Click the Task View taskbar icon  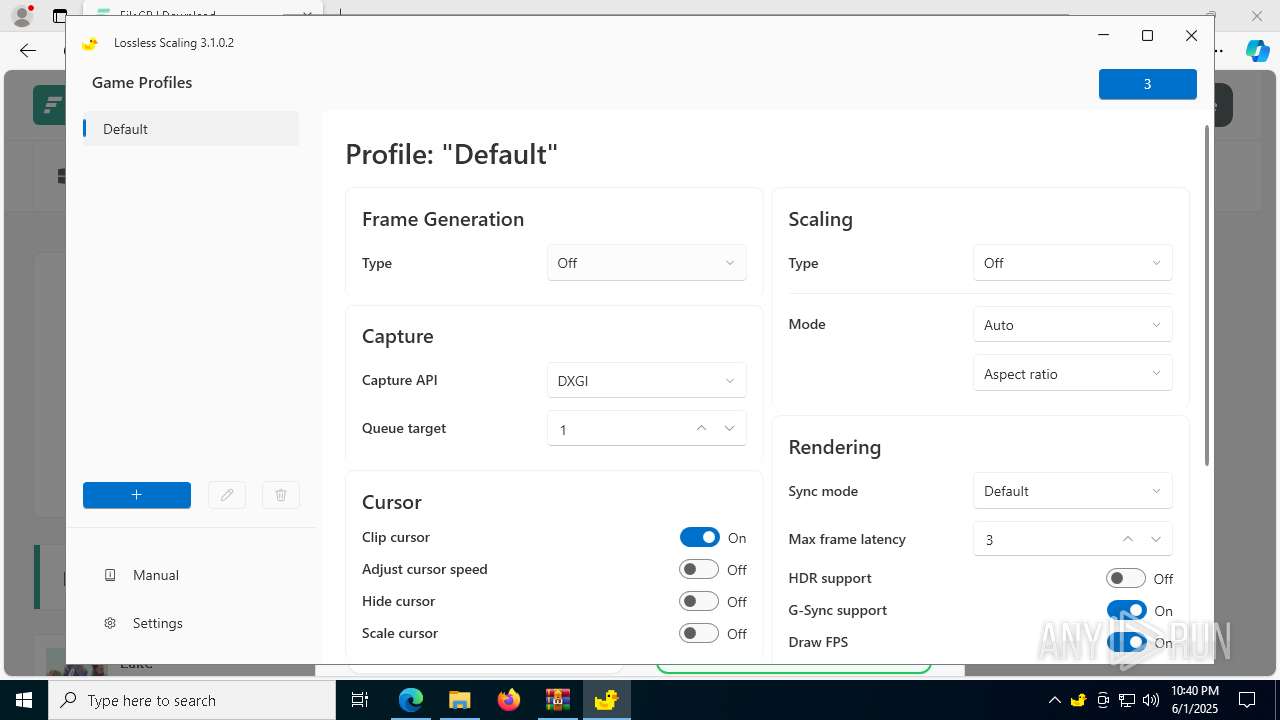(360, 700)
